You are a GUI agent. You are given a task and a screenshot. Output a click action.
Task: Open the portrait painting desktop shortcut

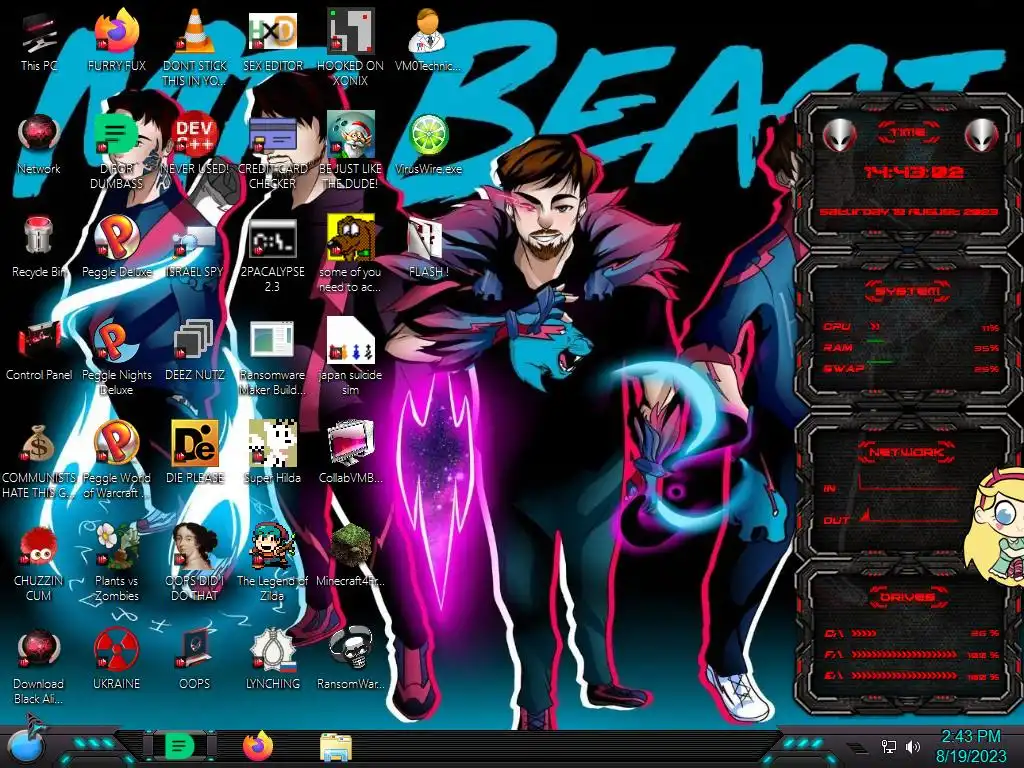click(x=195, y=563)
